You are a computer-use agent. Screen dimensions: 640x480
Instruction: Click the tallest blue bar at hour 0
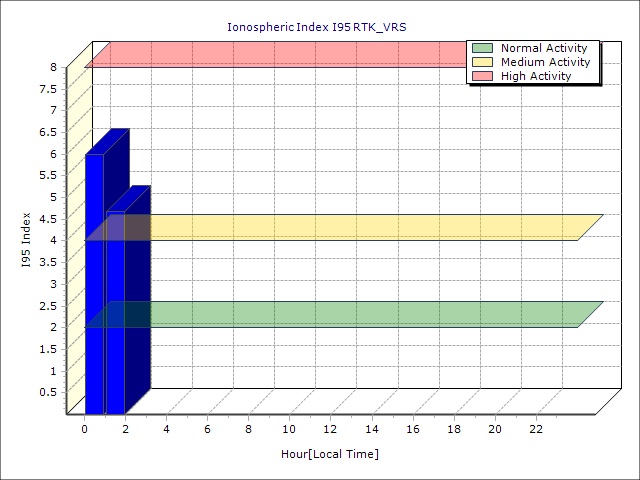coord(94,280)
